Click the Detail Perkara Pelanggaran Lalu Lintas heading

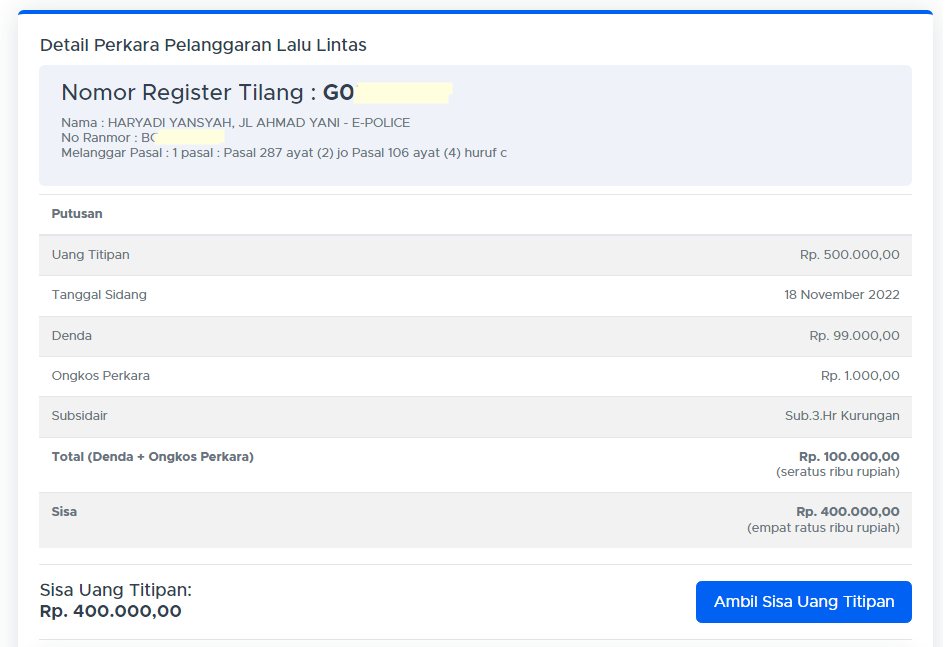pyautogui.click(x=203, y=45)
